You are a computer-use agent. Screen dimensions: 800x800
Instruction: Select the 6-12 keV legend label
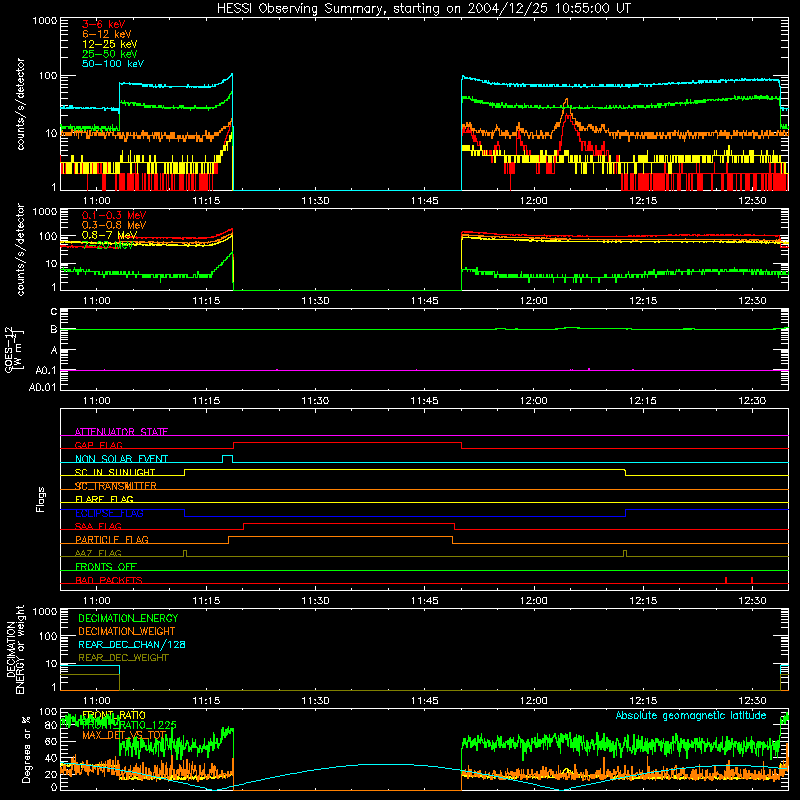pos(106,34)
